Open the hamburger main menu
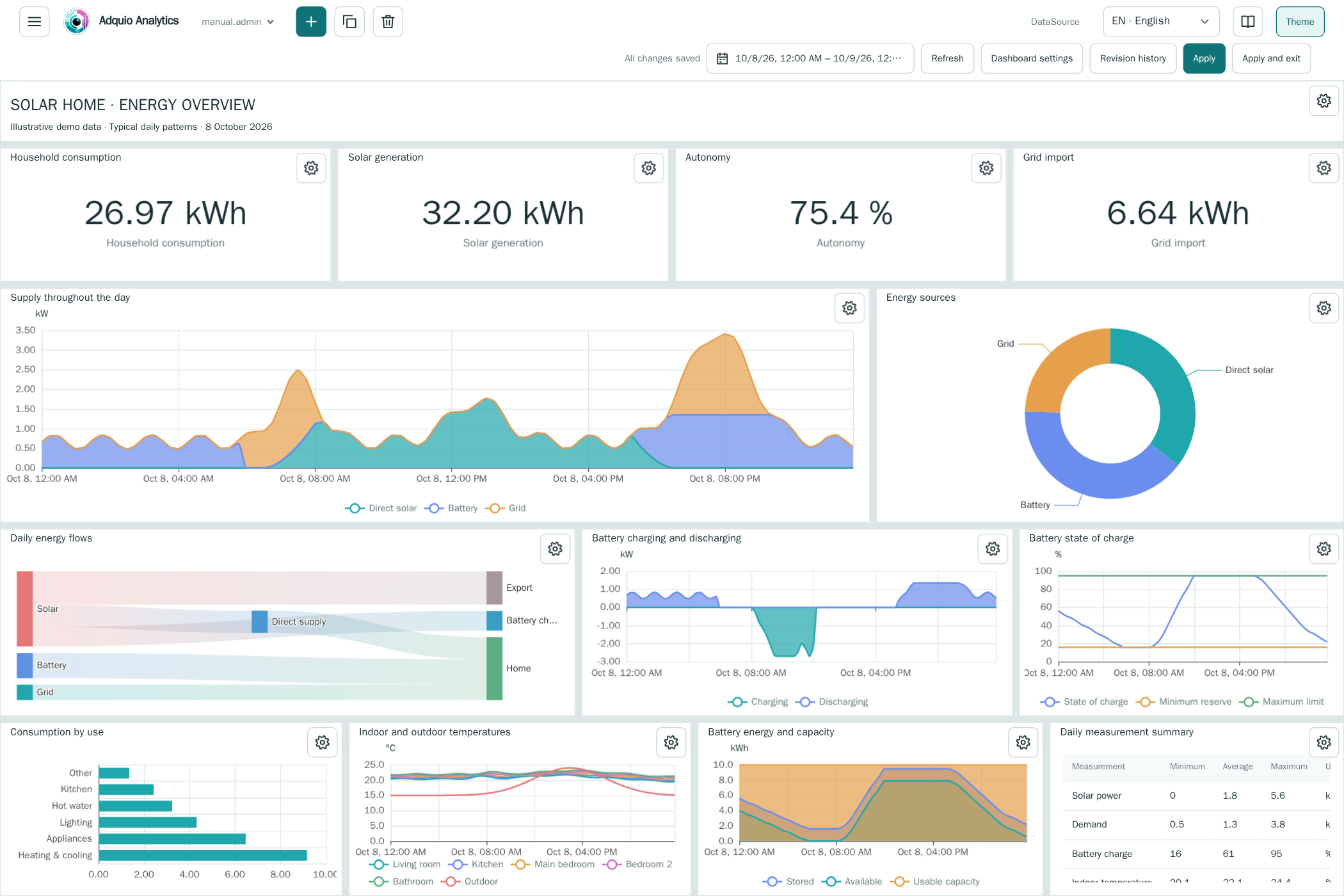 35,22
